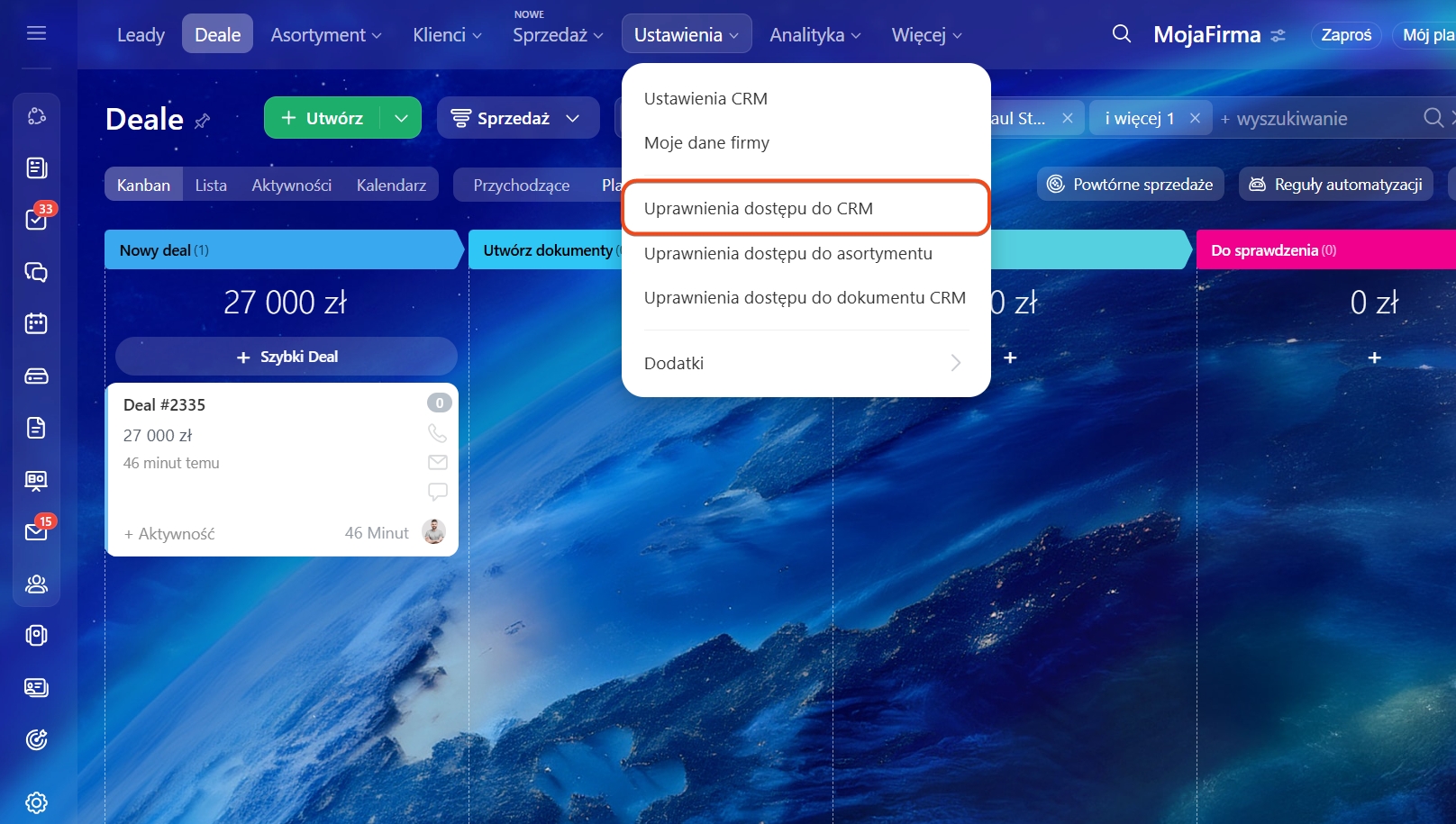Click the search magnifier in top bar
The image size is (1456, 824).
[1121, 34]
